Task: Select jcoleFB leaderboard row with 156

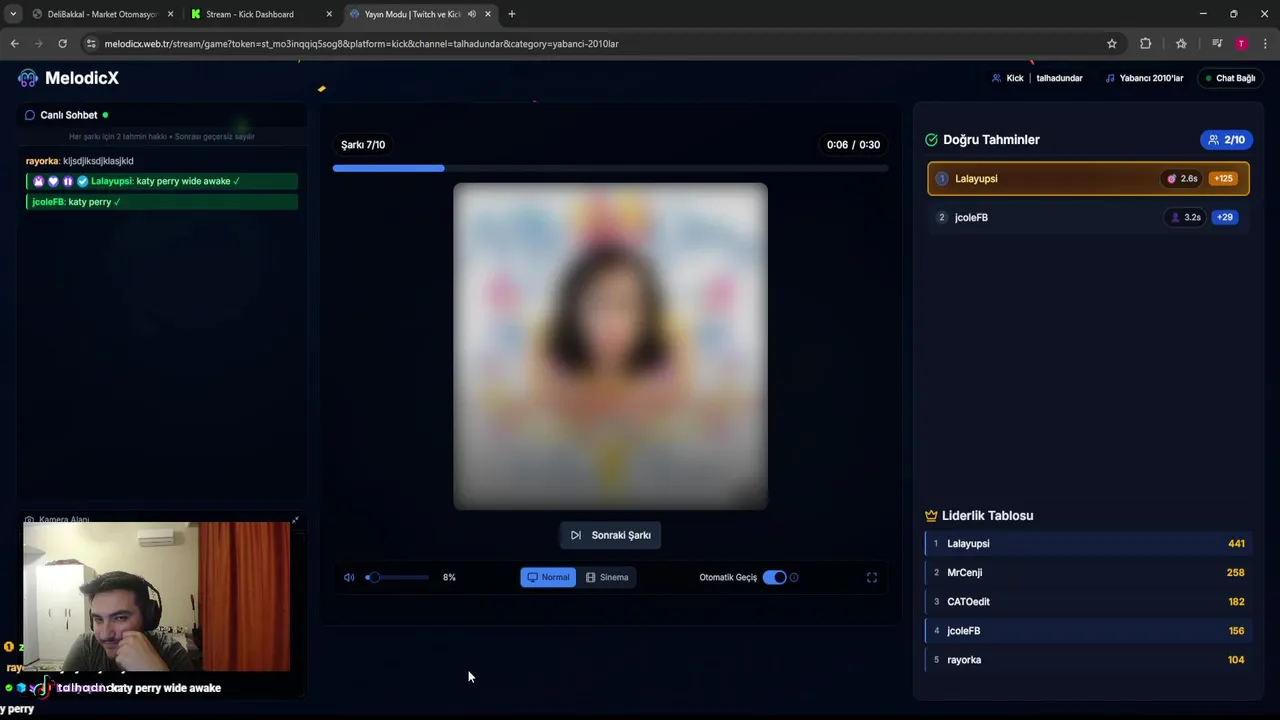Action: tap(1088, 631)
